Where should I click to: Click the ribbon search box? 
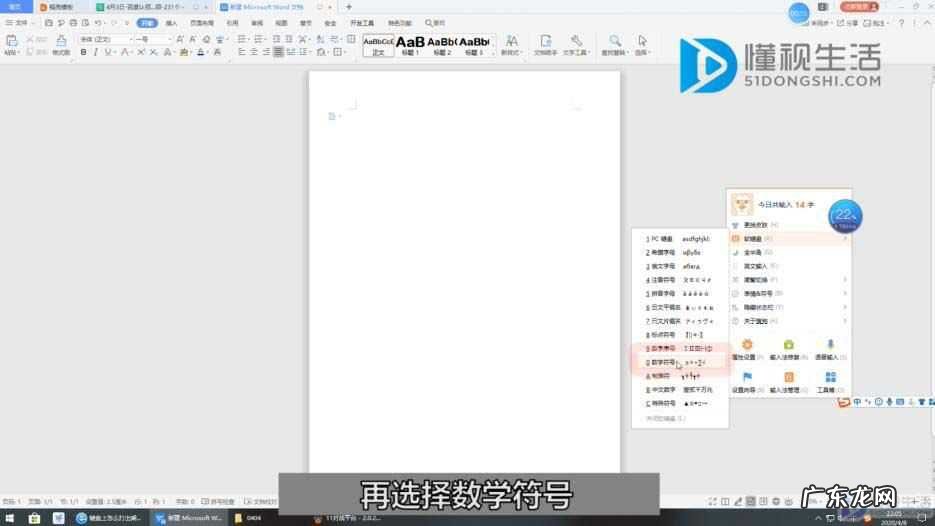[x=435, y=23]
